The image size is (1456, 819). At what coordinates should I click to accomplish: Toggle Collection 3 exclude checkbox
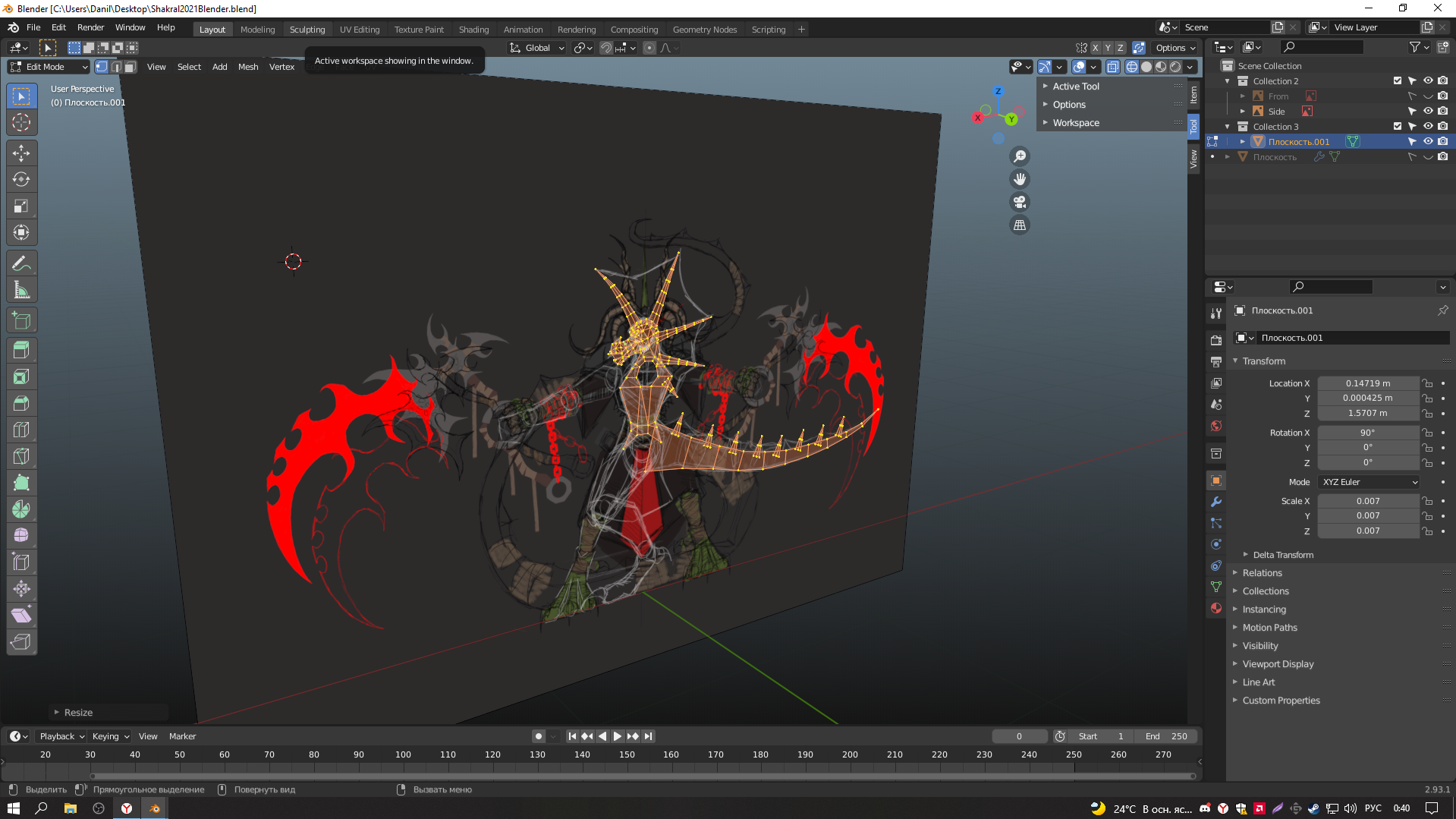1398,127
